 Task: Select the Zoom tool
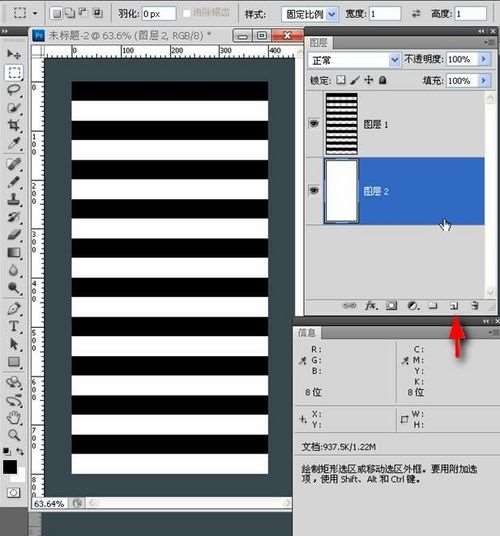[14, 435]
